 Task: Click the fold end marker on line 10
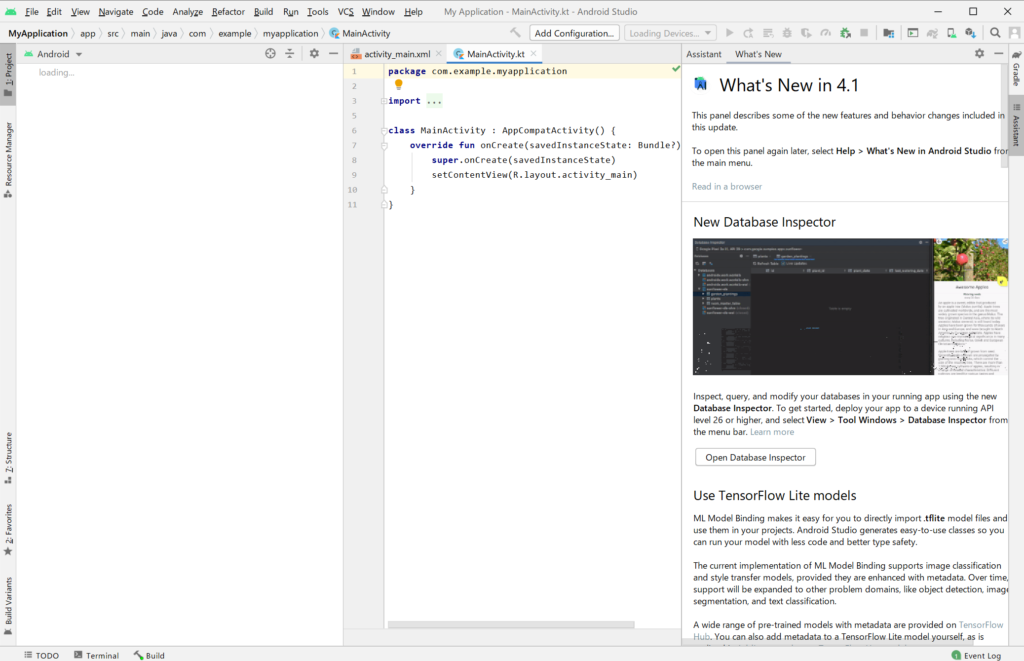tap(384, 190)
